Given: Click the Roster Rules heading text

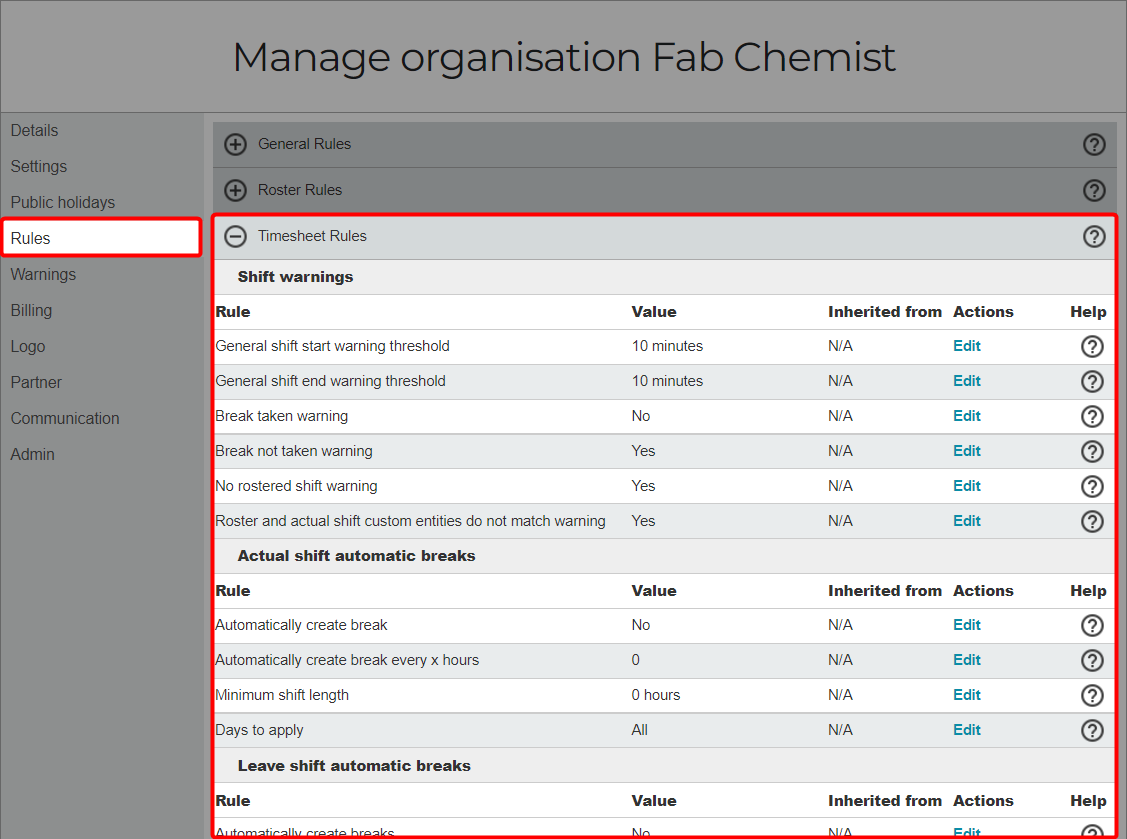Looking at the screenshot, I should pos(300,190).
